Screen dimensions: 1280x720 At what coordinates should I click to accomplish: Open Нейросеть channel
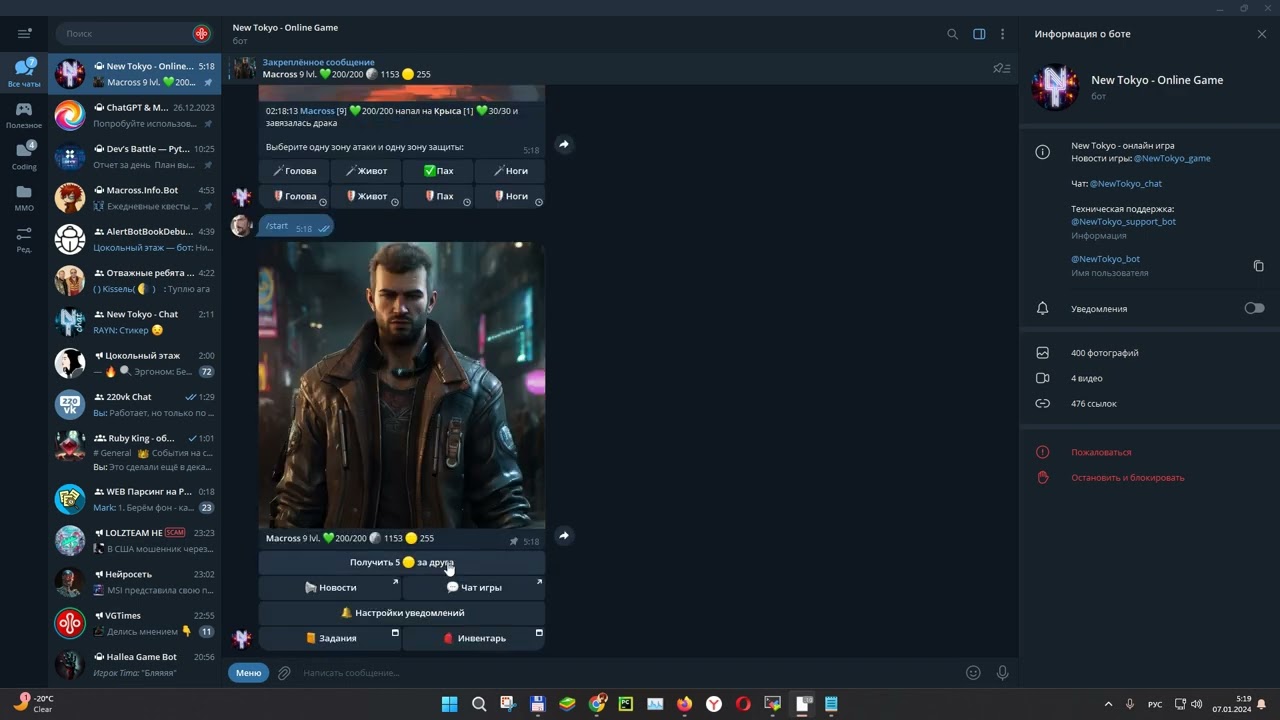135,582
